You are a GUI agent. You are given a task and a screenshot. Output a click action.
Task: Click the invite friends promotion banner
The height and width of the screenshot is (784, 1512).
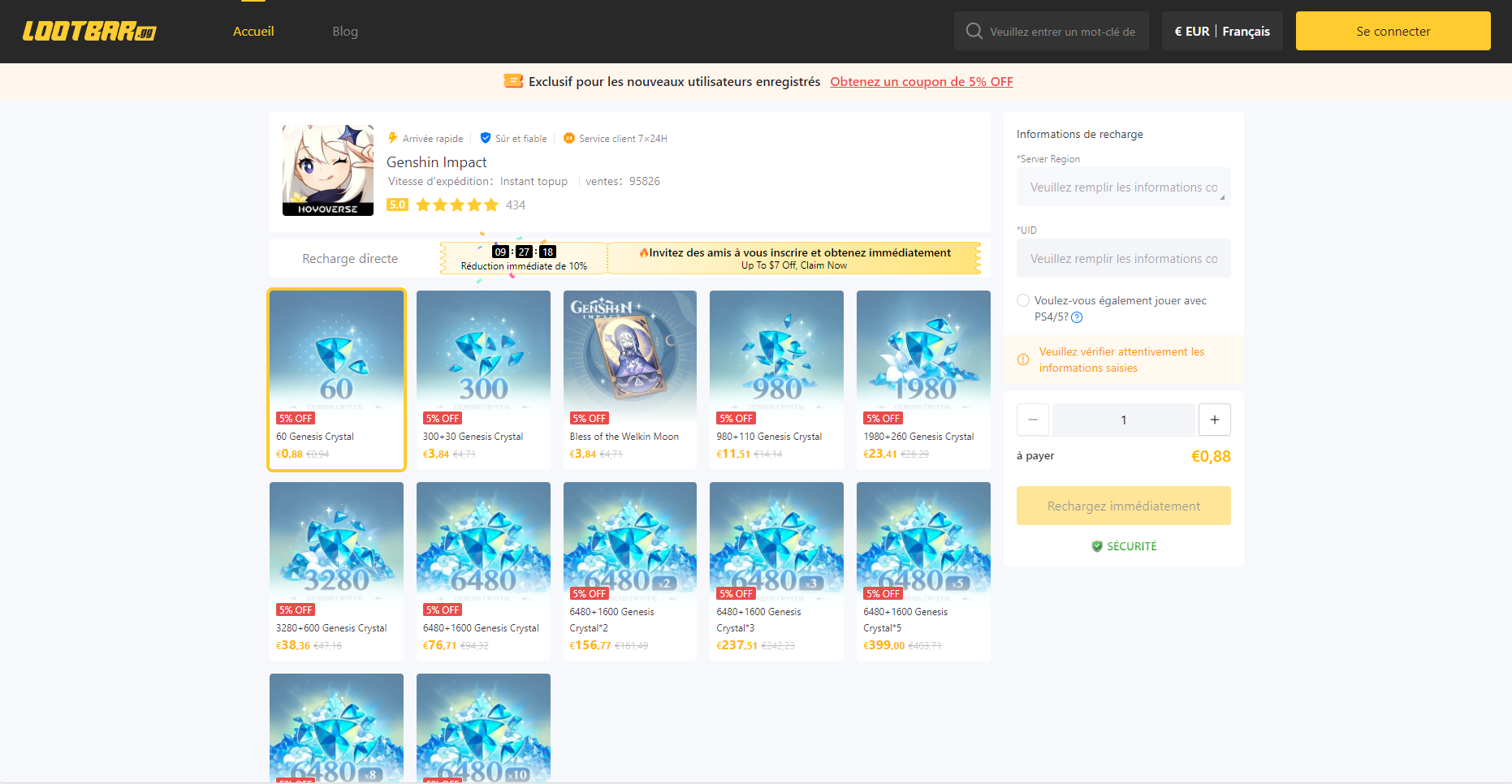pyautogui.click(x=794, y=258)
